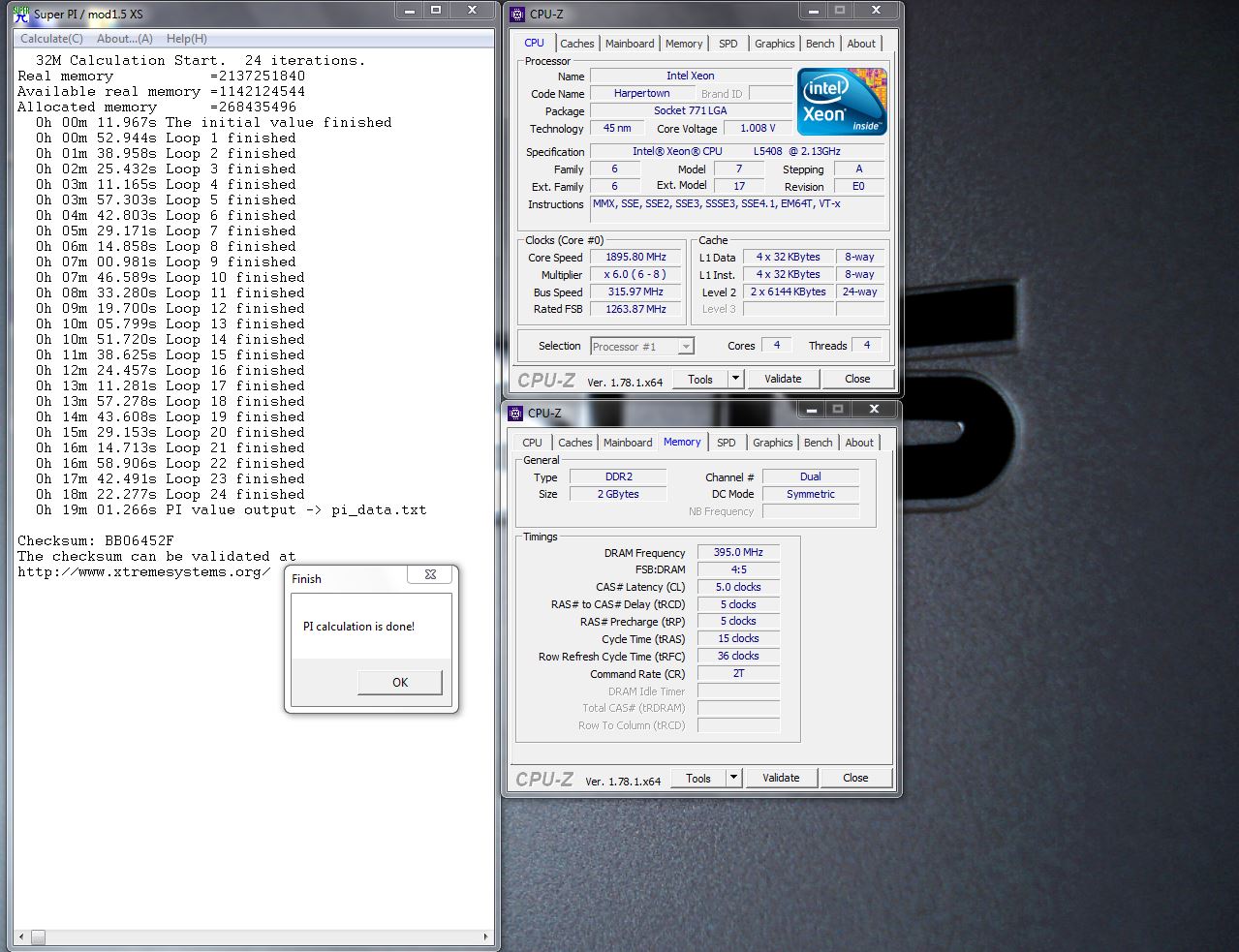Select Mainboard tab in bottom CPU-Z window
This screenshot has height=952, width=1239.
coord(628,443)
